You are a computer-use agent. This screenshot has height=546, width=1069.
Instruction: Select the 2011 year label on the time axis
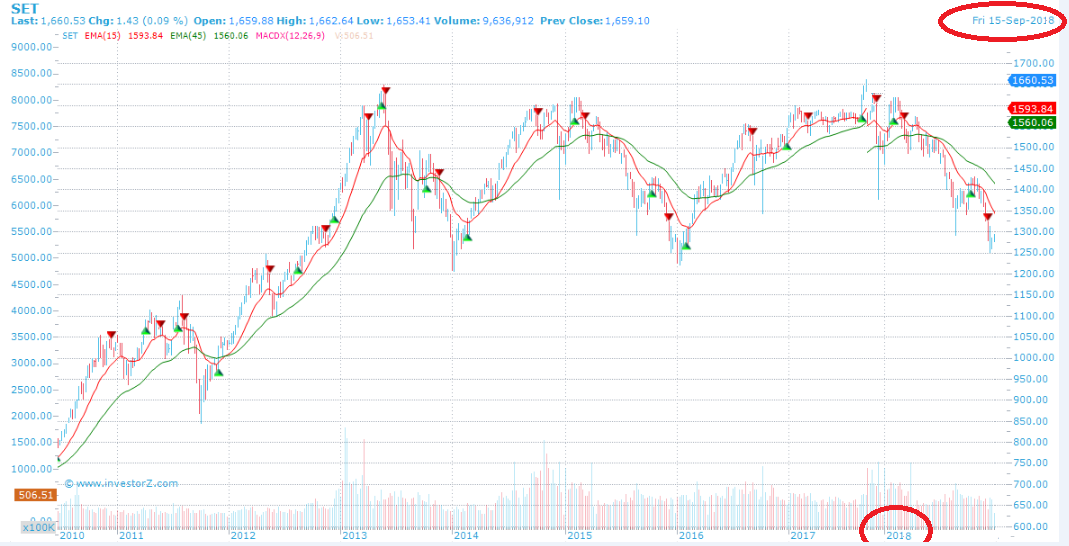coord(132,536)
